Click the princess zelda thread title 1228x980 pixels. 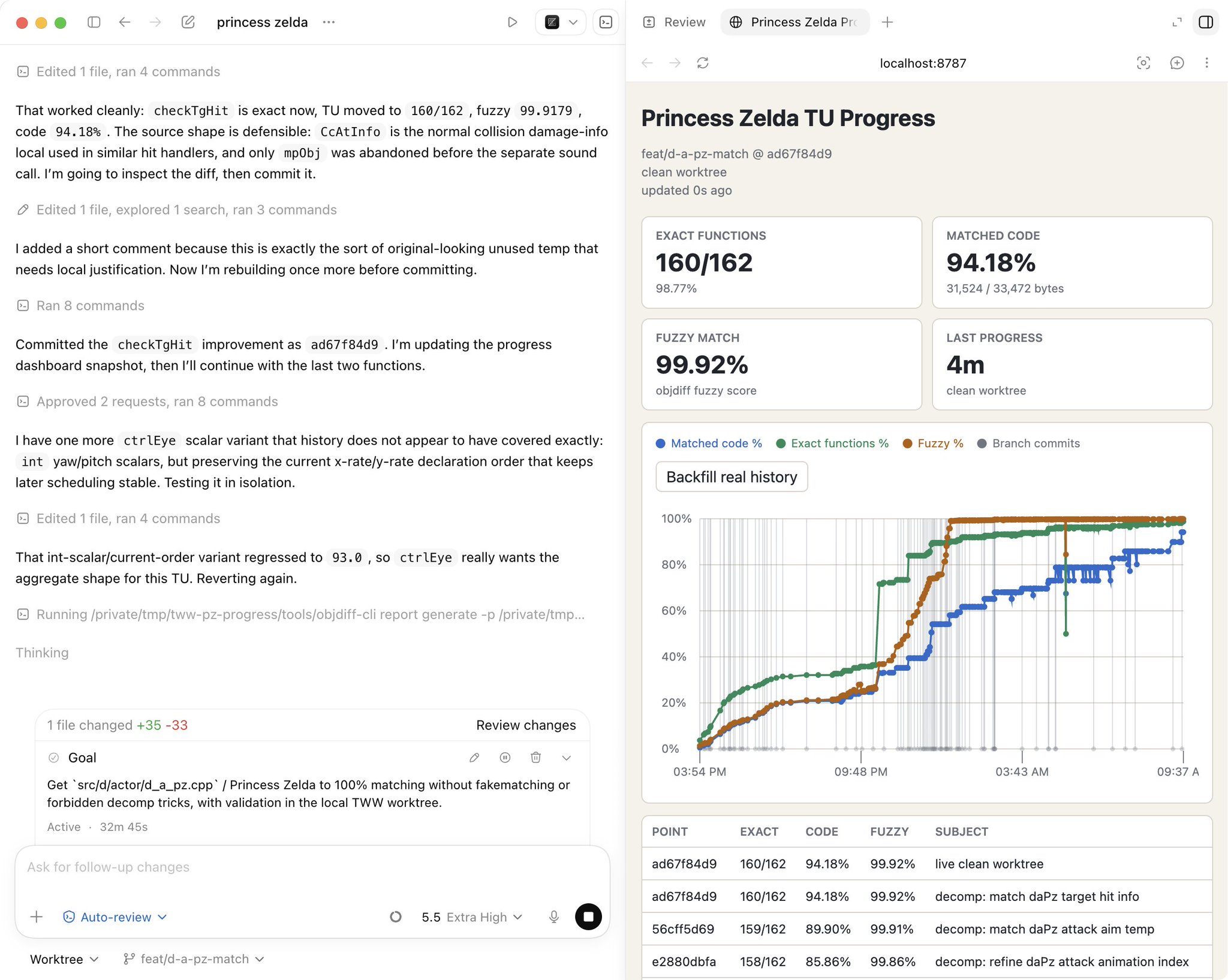262,22
